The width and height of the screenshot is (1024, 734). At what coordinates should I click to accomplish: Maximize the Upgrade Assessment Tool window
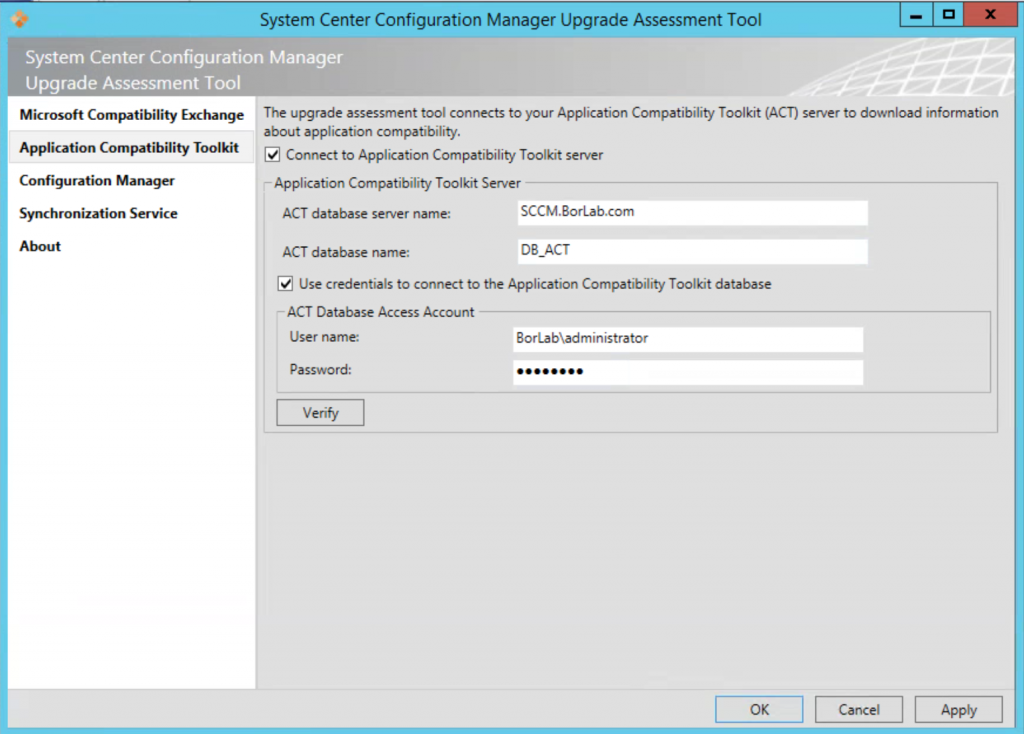click(948, 14)
